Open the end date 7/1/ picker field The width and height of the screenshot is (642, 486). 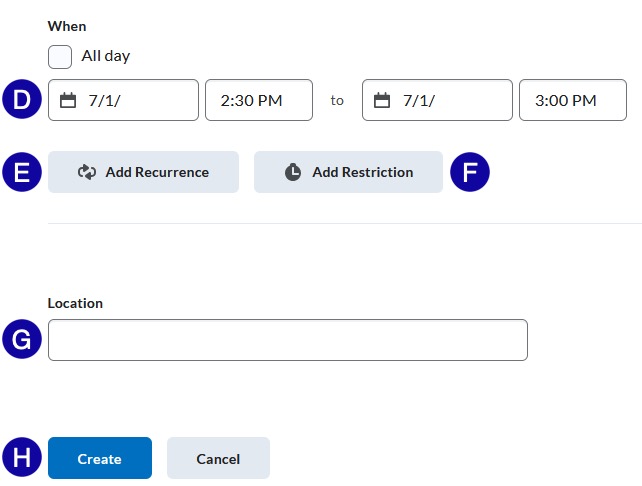point(437,100)
